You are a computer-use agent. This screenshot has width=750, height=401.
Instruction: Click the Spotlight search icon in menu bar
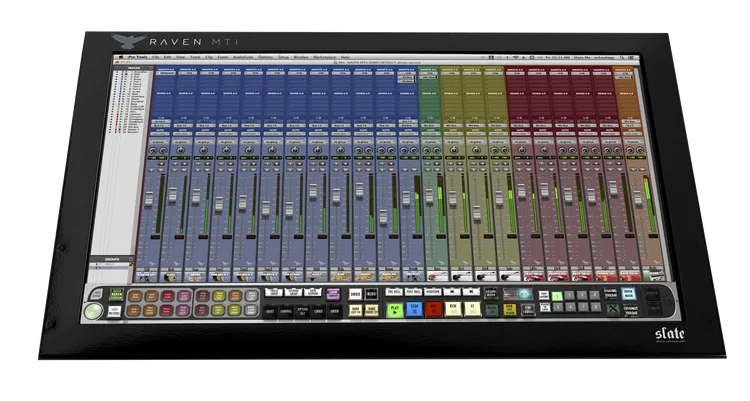(622, 57)
